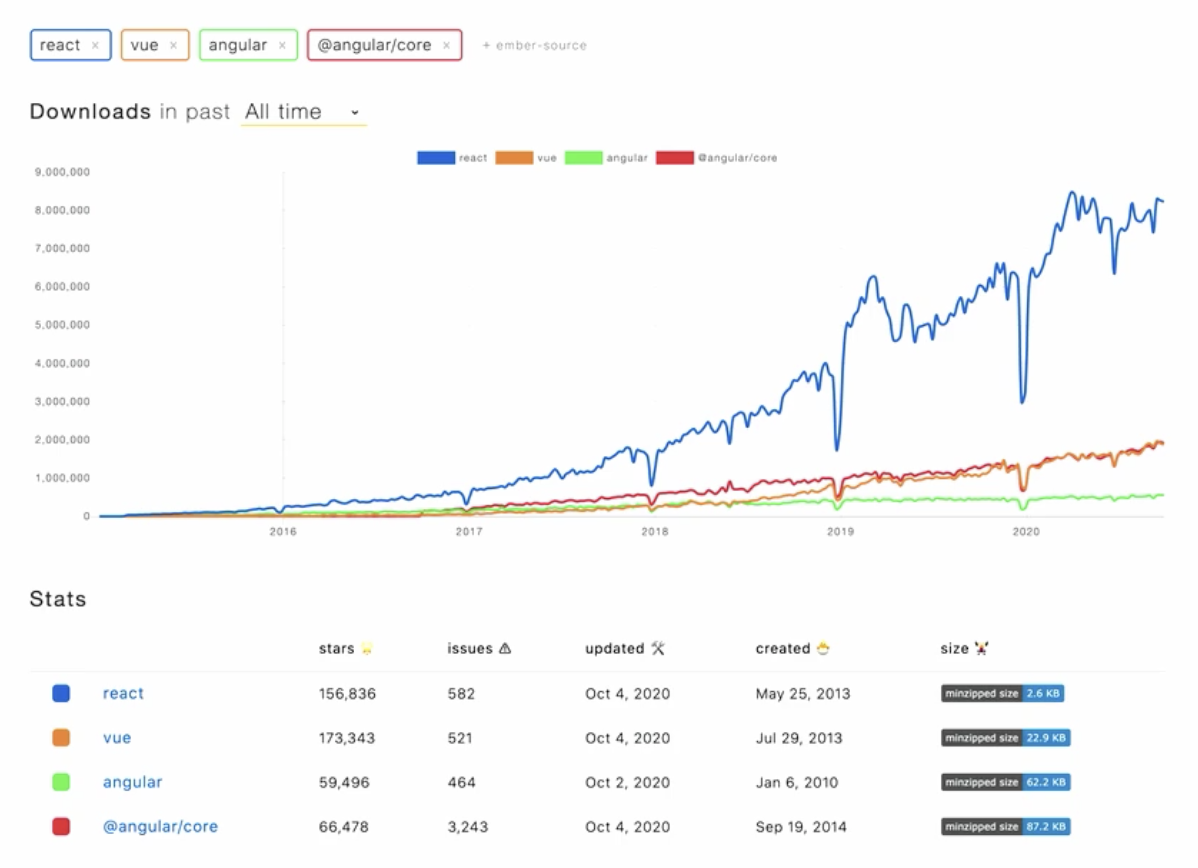This screenshot has height=868, width=1198.
Task: Click the warning icon beside issues header
Action: (505, 649)
